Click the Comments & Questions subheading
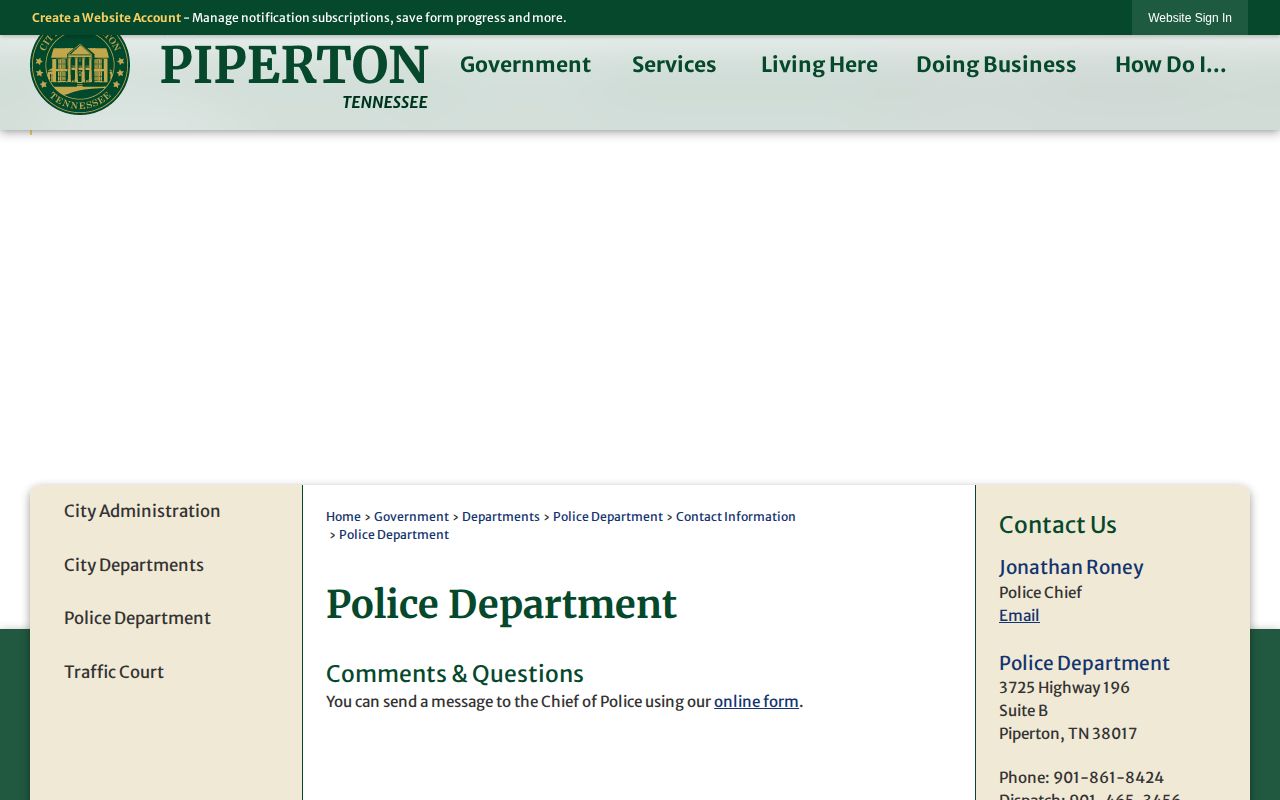 [x=455, y=674]
